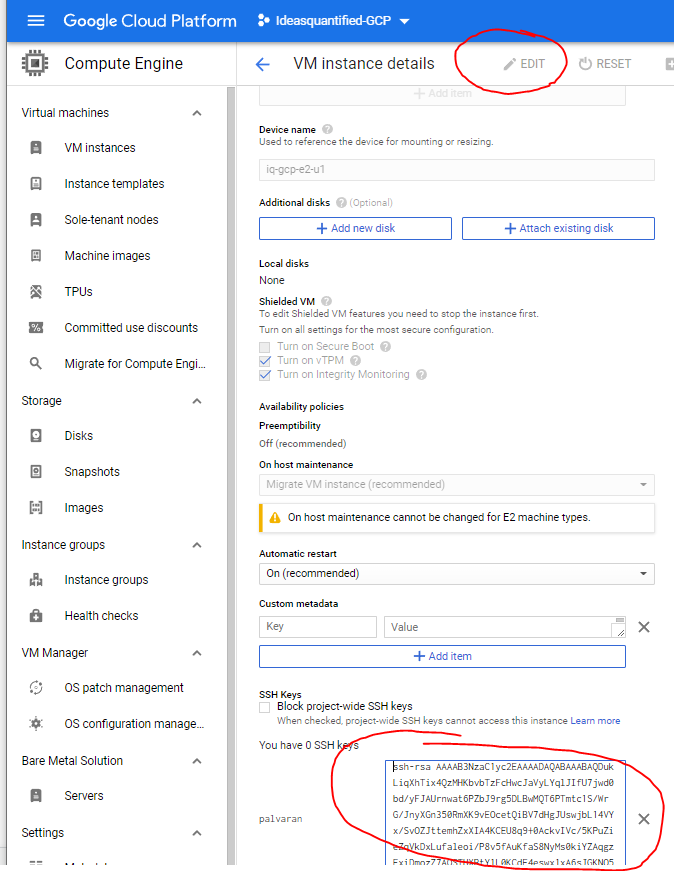The height and width of the screenshot is (871, 674).
Task: Click the Health checks icon
Action: tap(36, 615)
